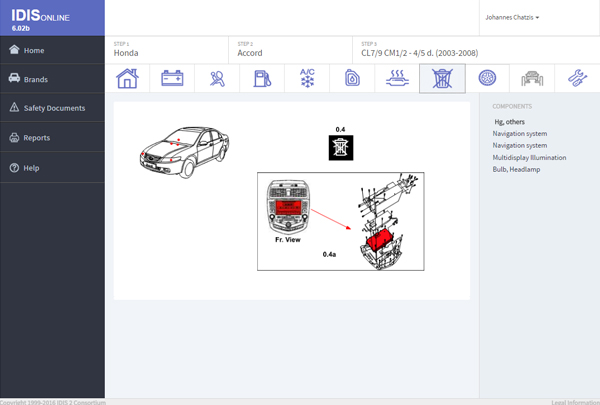Click the Help question mark icon
Viewport: 600px width, 405px height.
click(x=14, y=168)
